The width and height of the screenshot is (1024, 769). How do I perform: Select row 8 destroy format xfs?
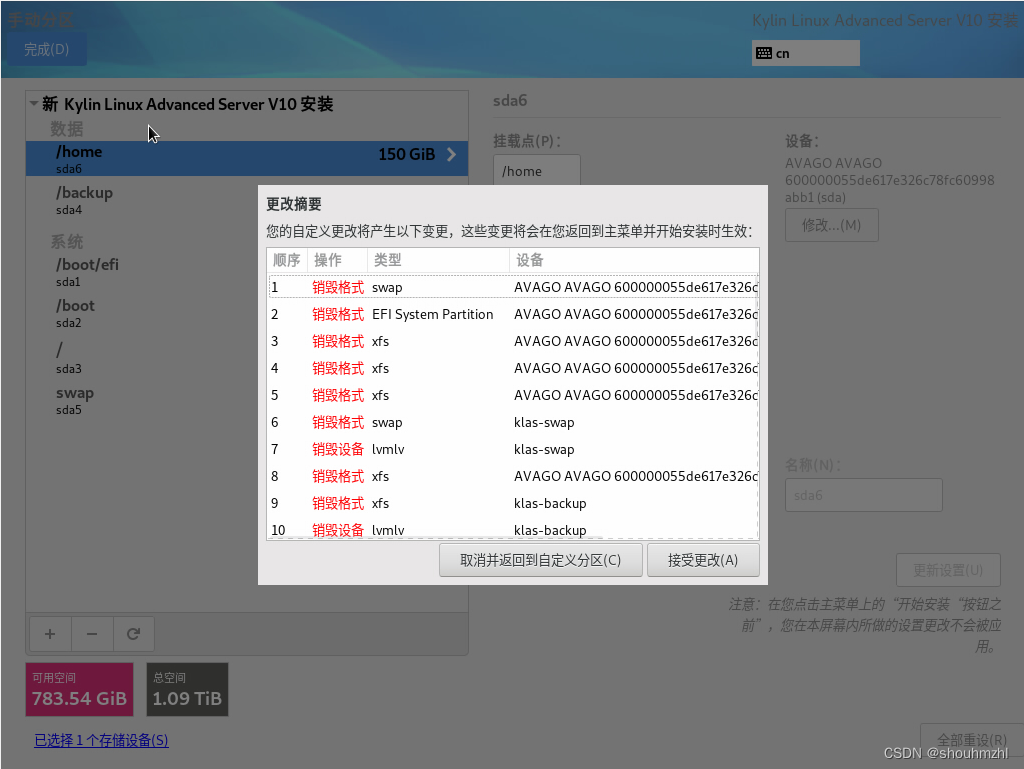click(513, 476)
